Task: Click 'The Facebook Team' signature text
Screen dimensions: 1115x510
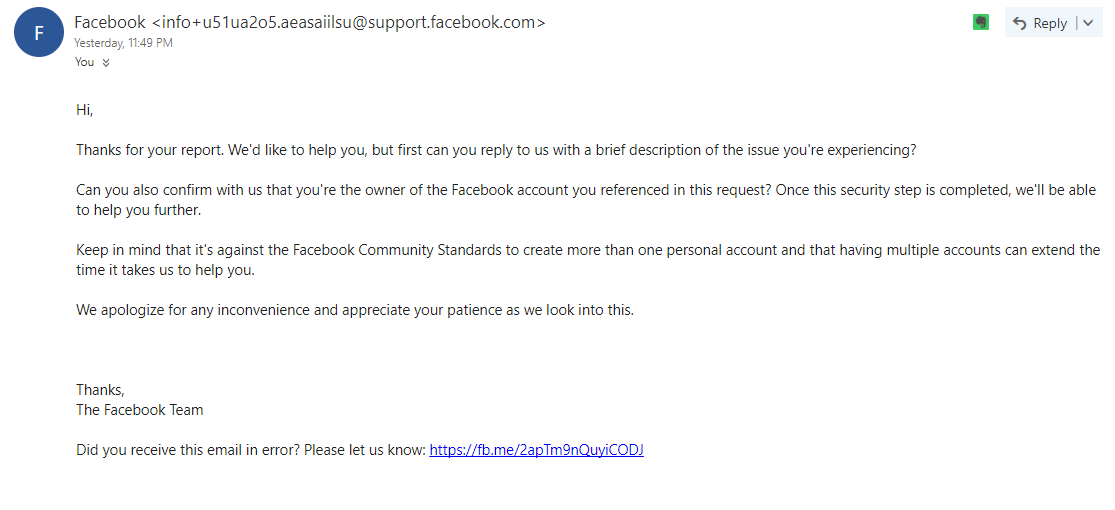Action: coord(139,410)
